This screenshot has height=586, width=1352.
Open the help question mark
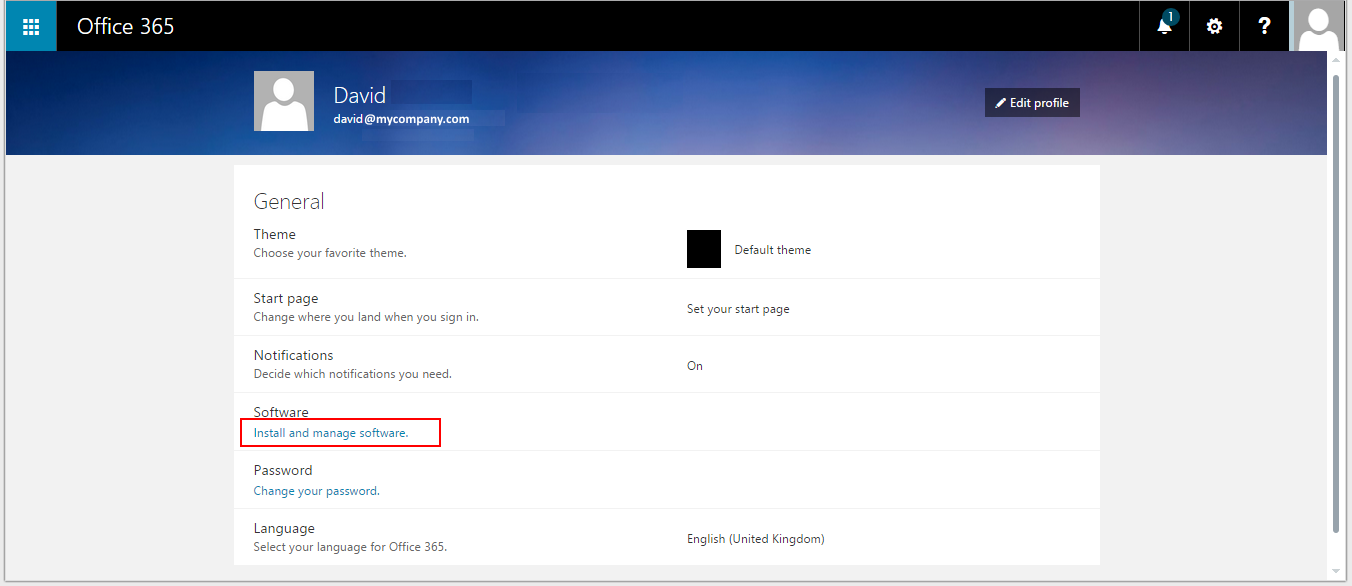point(1265,26)
